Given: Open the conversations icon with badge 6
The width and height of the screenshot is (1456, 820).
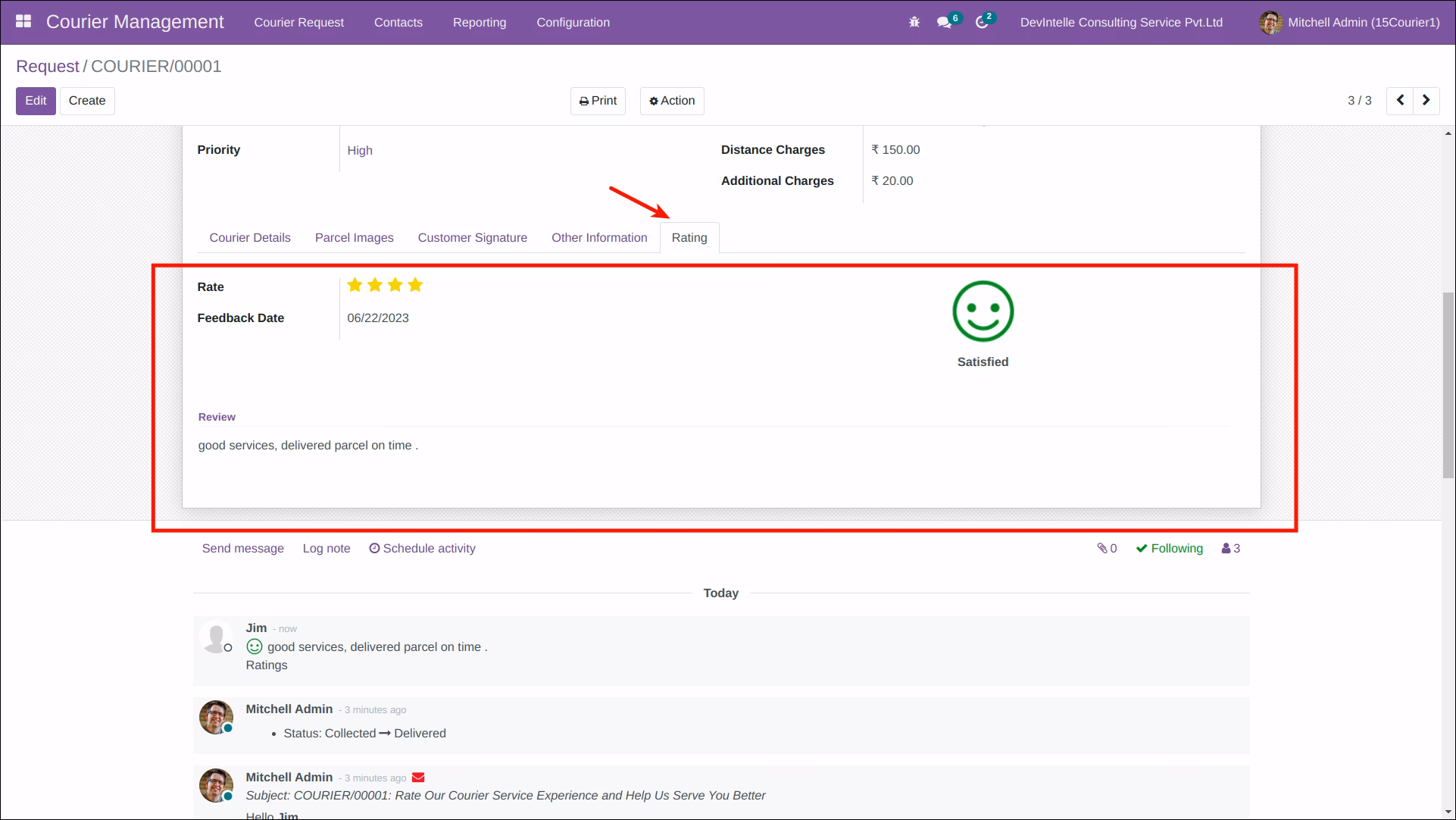Looking at the screenshot, I should tap(945, 23).
